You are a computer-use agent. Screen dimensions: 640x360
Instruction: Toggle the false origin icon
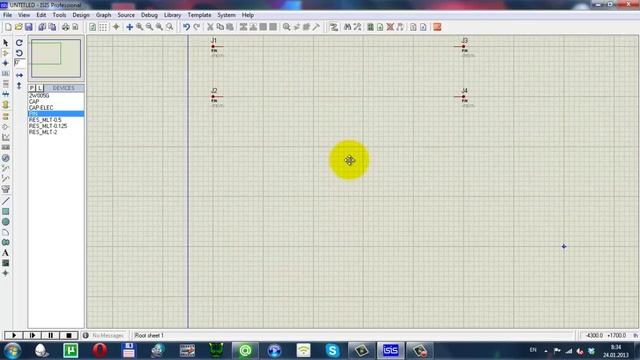(x=116, y=27)
